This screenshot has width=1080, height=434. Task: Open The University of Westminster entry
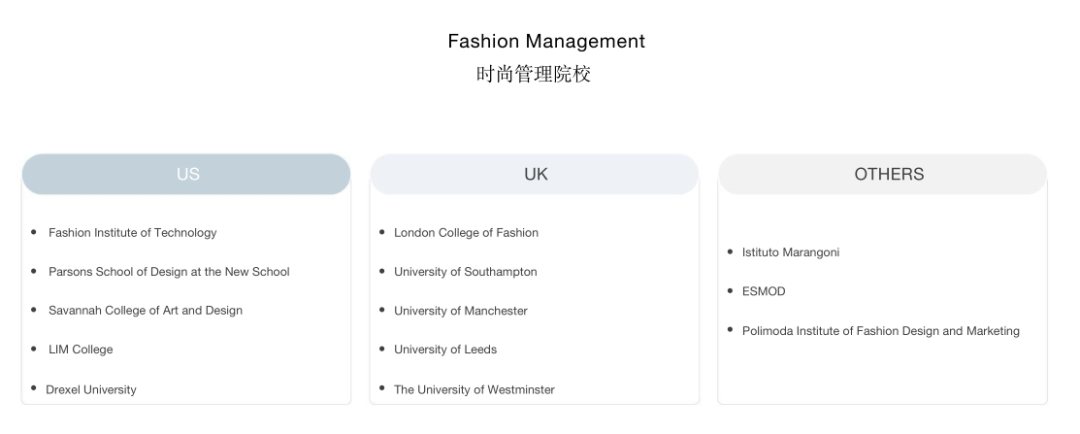pos(474,390)
